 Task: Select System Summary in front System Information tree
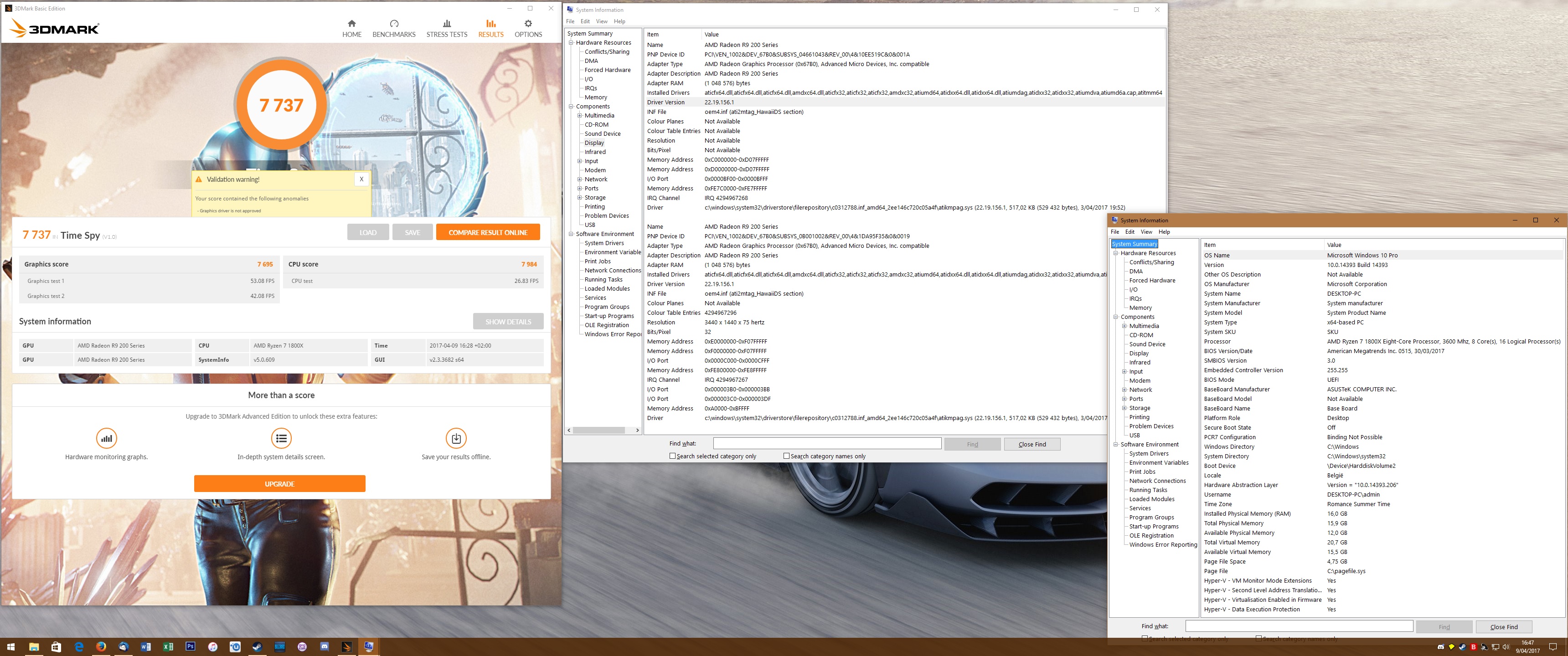pyautogui.click(x=1135, y=244)
